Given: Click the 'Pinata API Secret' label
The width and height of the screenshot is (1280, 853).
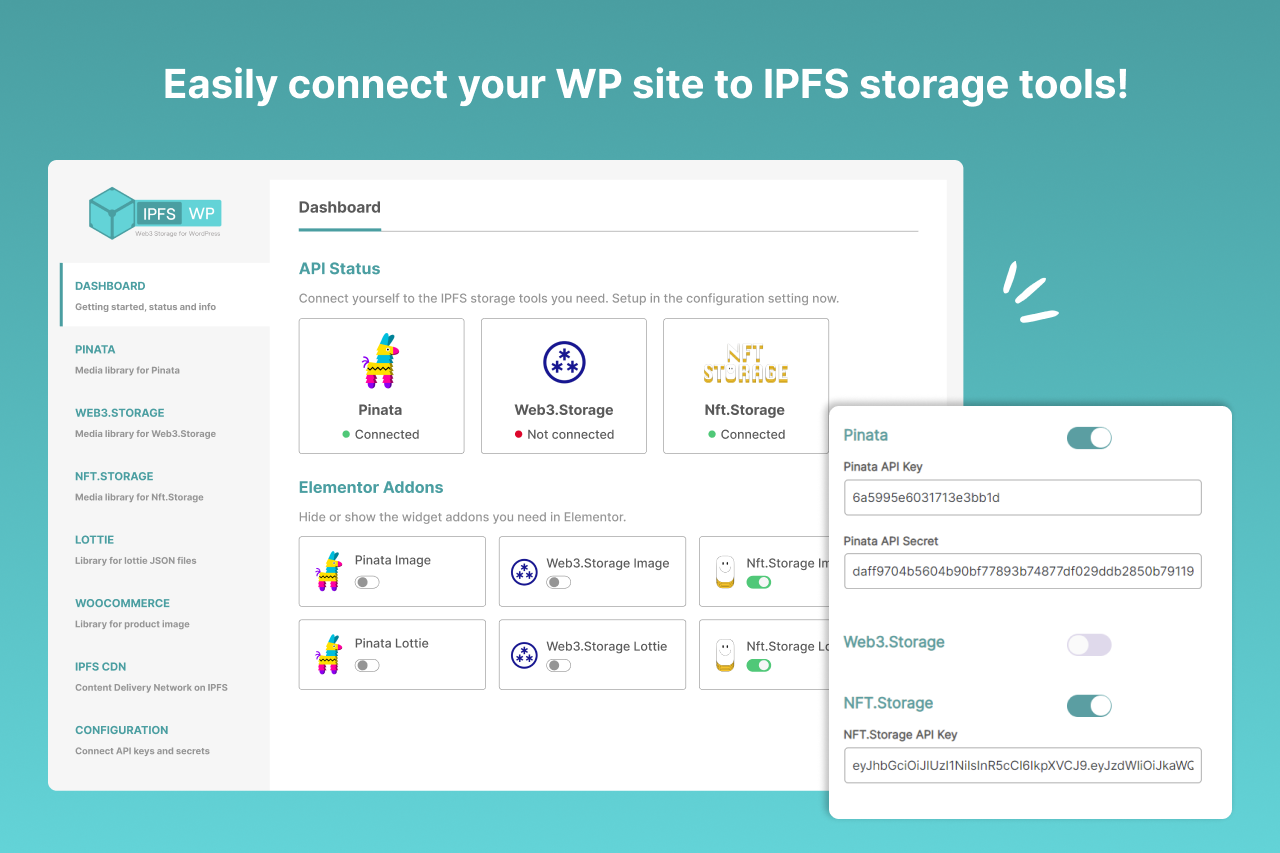Looking at the screenshot, I should pos(891,541).
